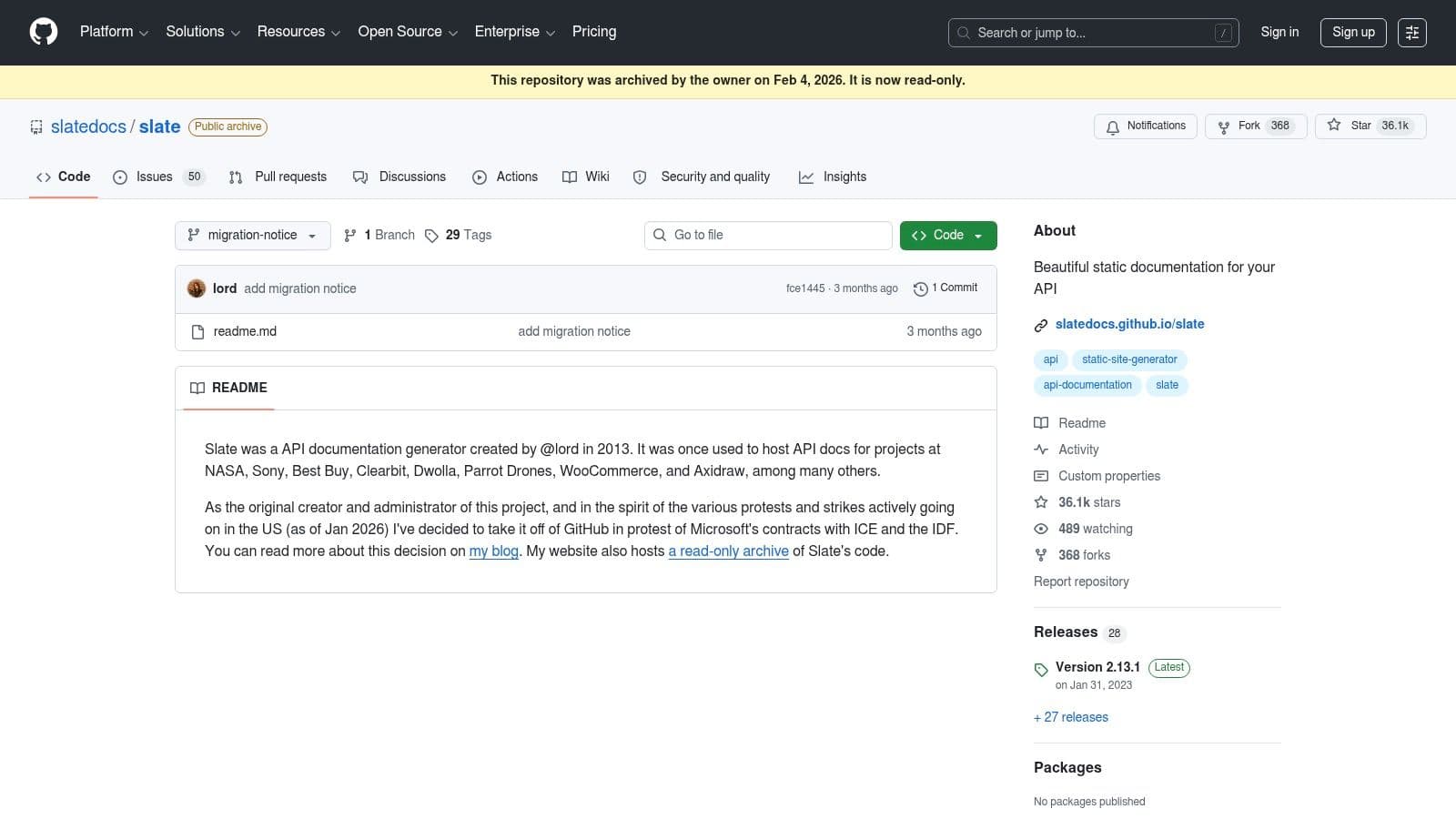
Task: Click the GitHub logo icon
Action: (x=44, y=32)
